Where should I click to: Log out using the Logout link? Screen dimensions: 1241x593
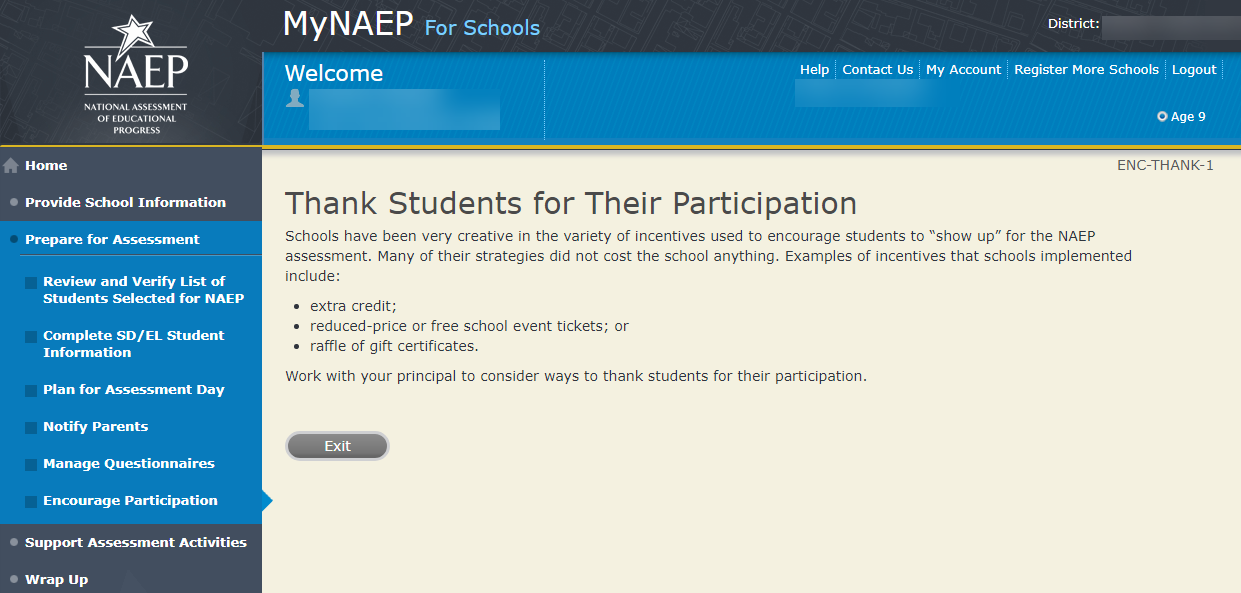[x=1194, y=70]
